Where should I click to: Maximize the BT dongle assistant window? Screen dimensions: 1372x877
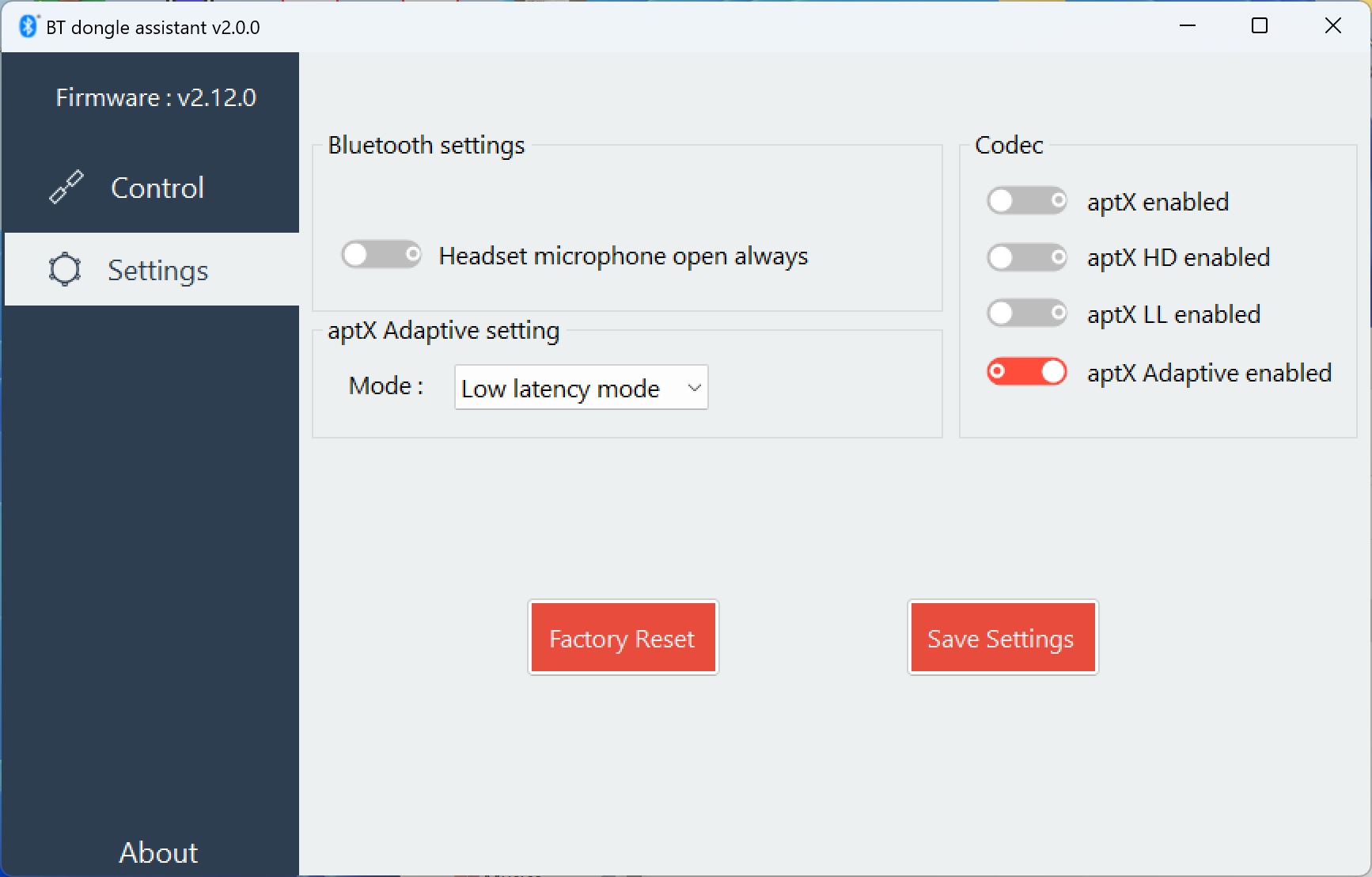point(1260,26)
